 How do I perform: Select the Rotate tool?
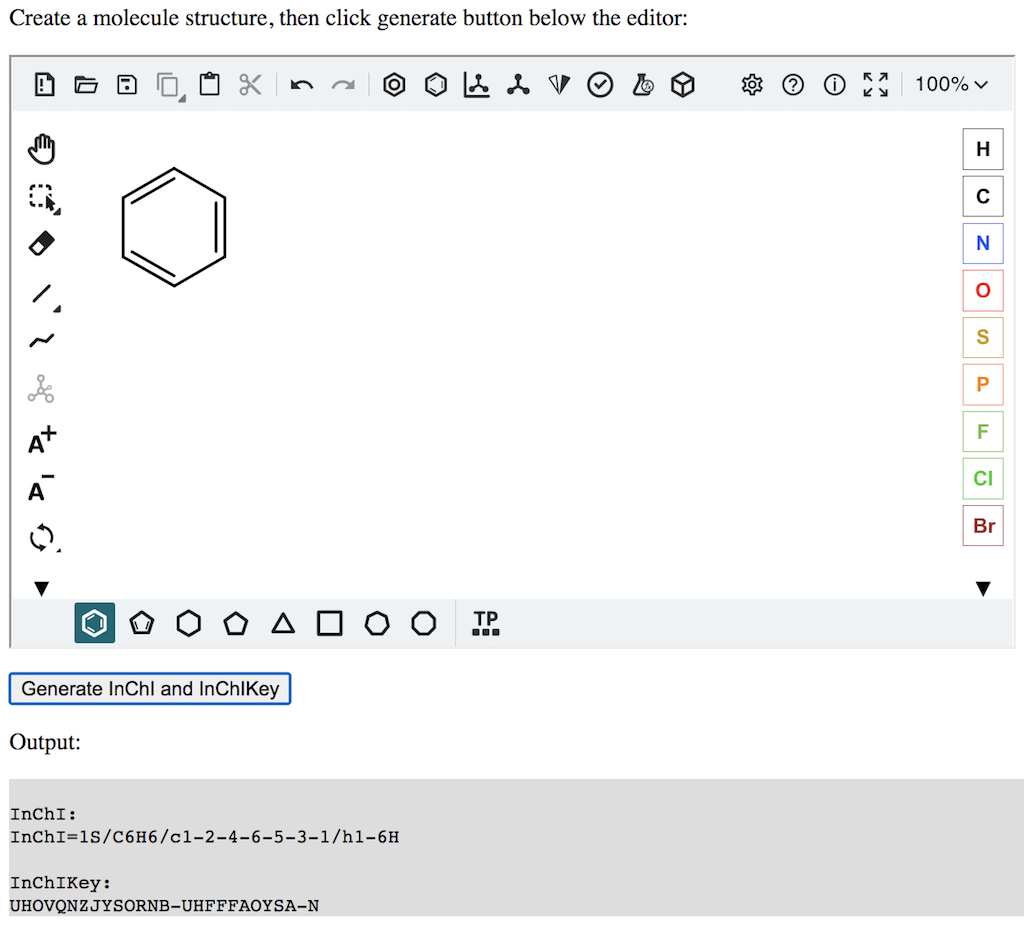pyautogui.click(x=41, y=537)
